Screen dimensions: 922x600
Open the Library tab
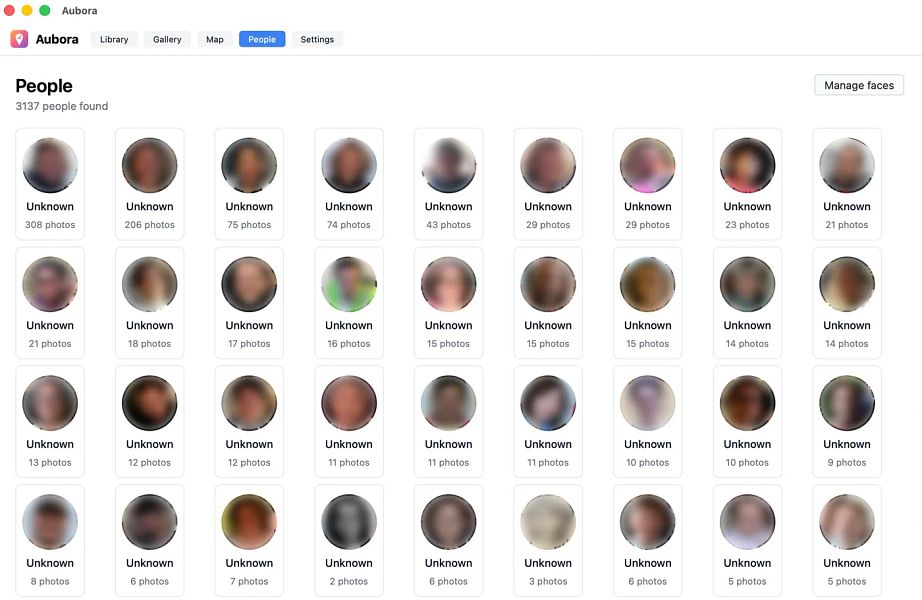114,39
